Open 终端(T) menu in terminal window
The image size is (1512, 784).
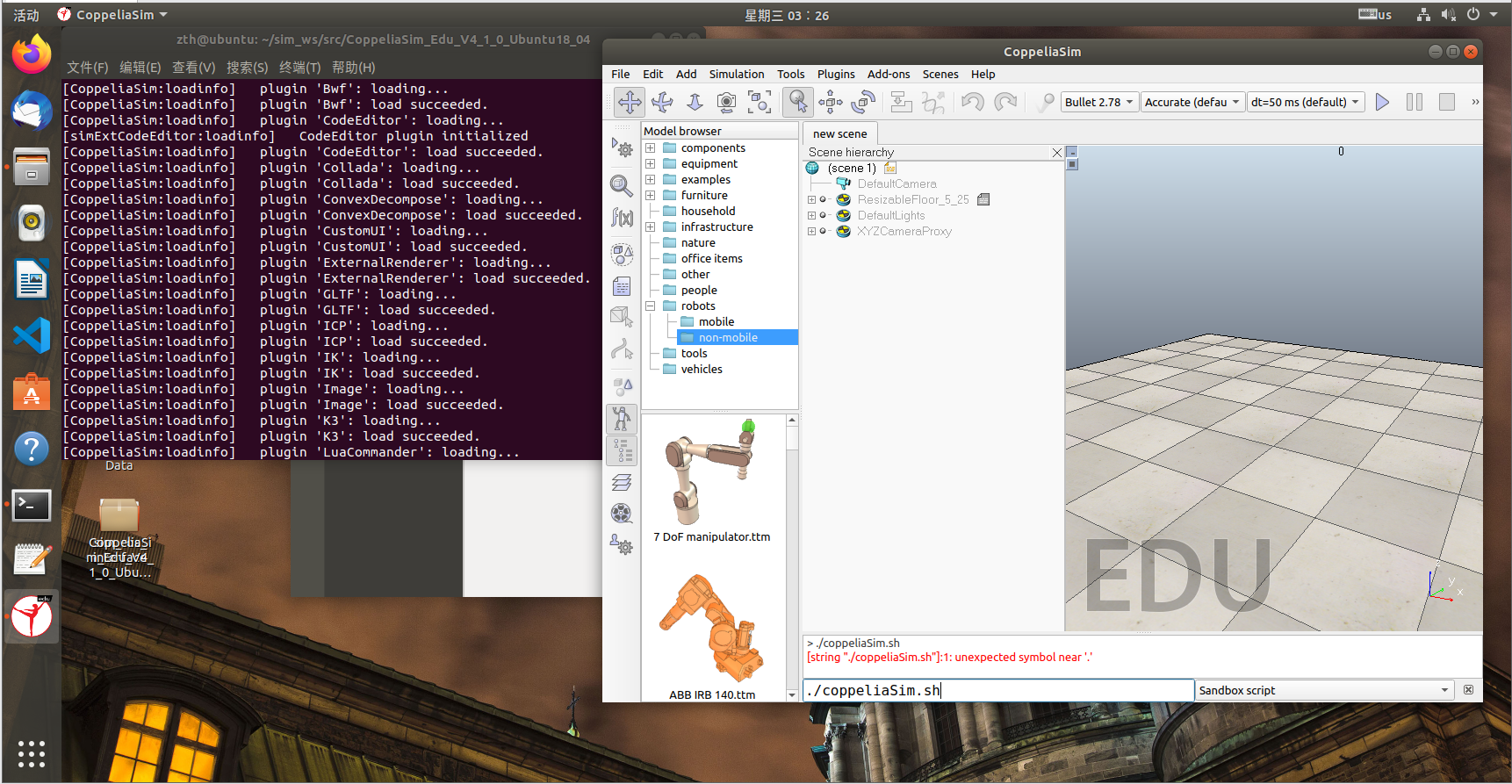pyautogui.click(x=300, y=68)
